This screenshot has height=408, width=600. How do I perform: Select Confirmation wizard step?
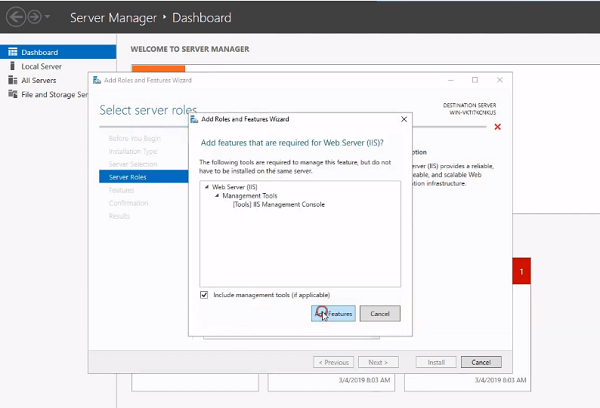(128, 203)
